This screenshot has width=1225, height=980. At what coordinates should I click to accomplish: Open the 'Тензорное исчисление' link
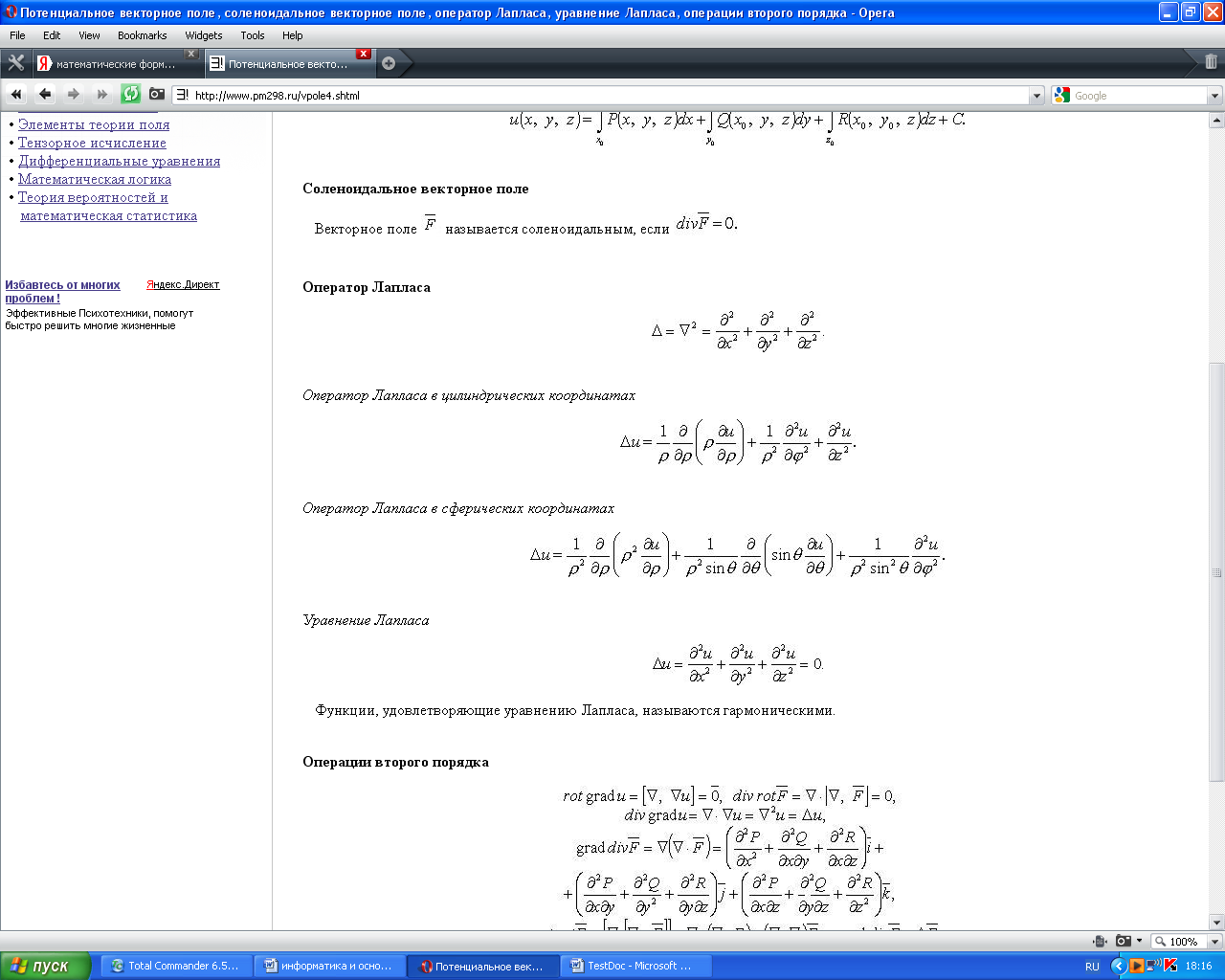click(x=92, y=143)
